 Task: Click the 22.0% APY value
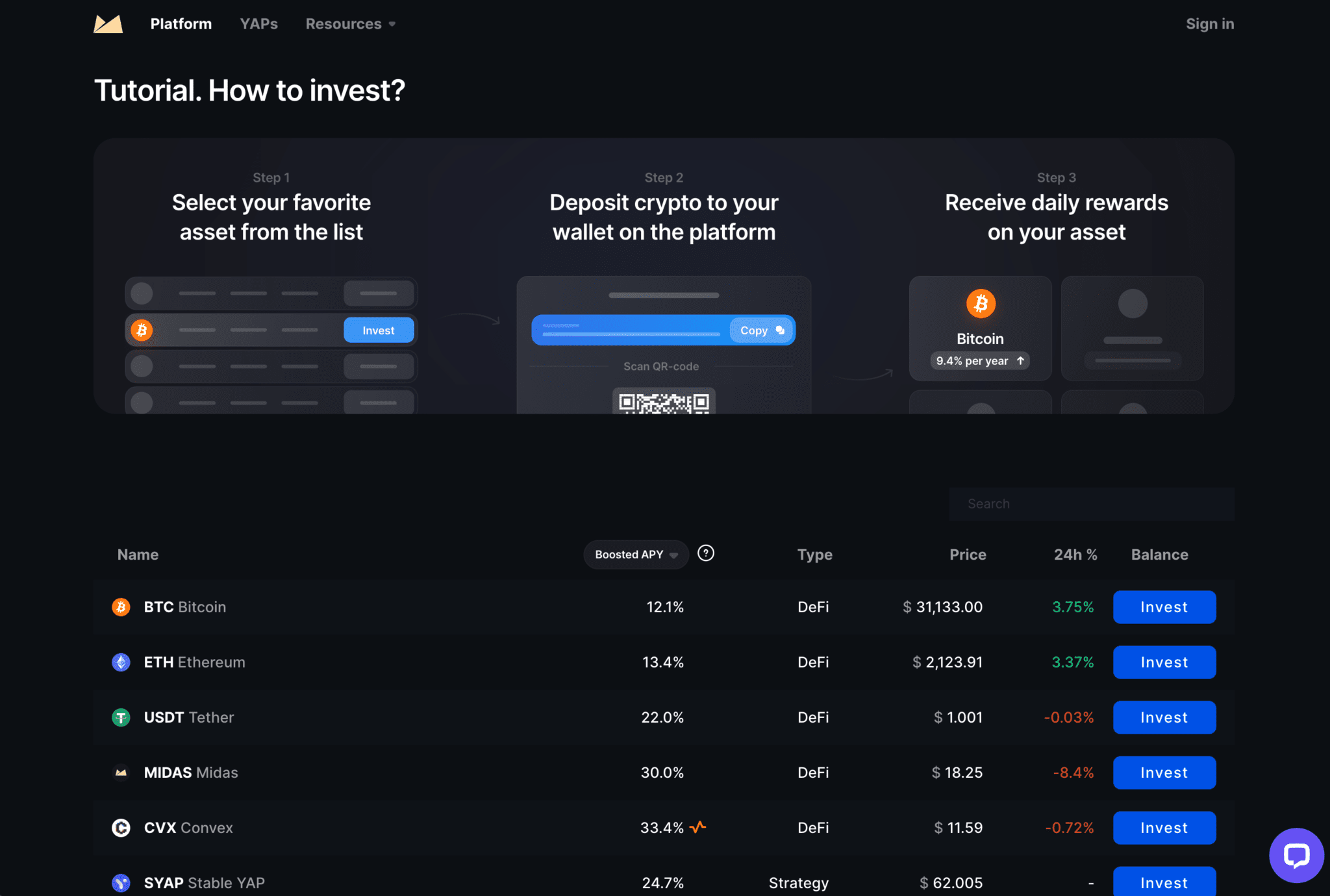[662, 717]
